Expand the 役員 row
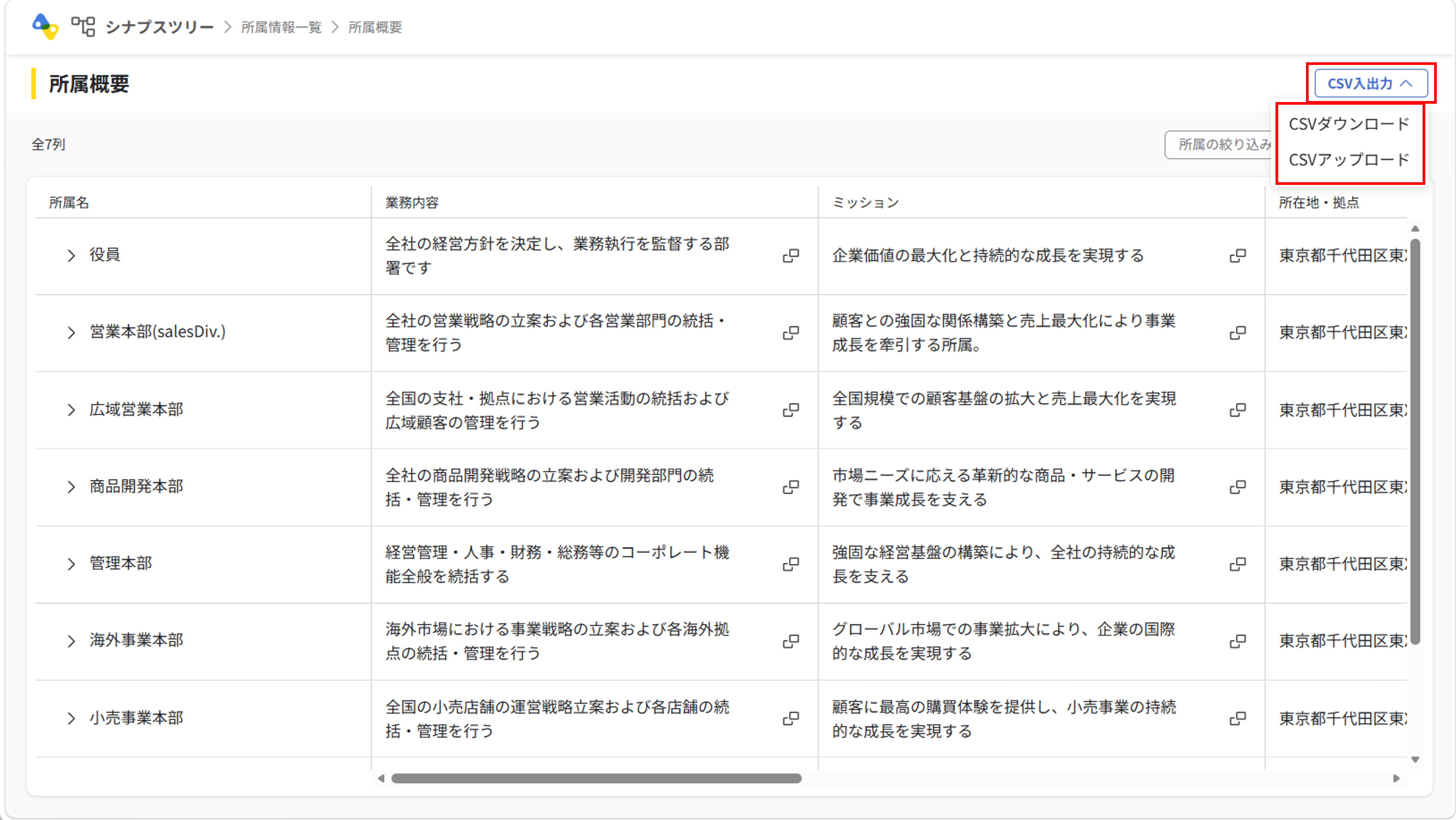The width and height of the screenshot is (1456, 820). click(71, 256)
